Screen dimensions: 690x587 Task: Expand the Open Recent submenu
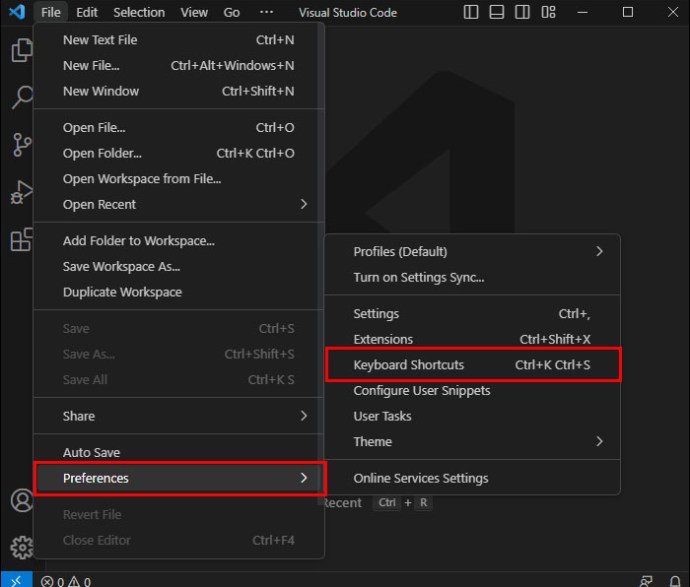click(180, 205)
